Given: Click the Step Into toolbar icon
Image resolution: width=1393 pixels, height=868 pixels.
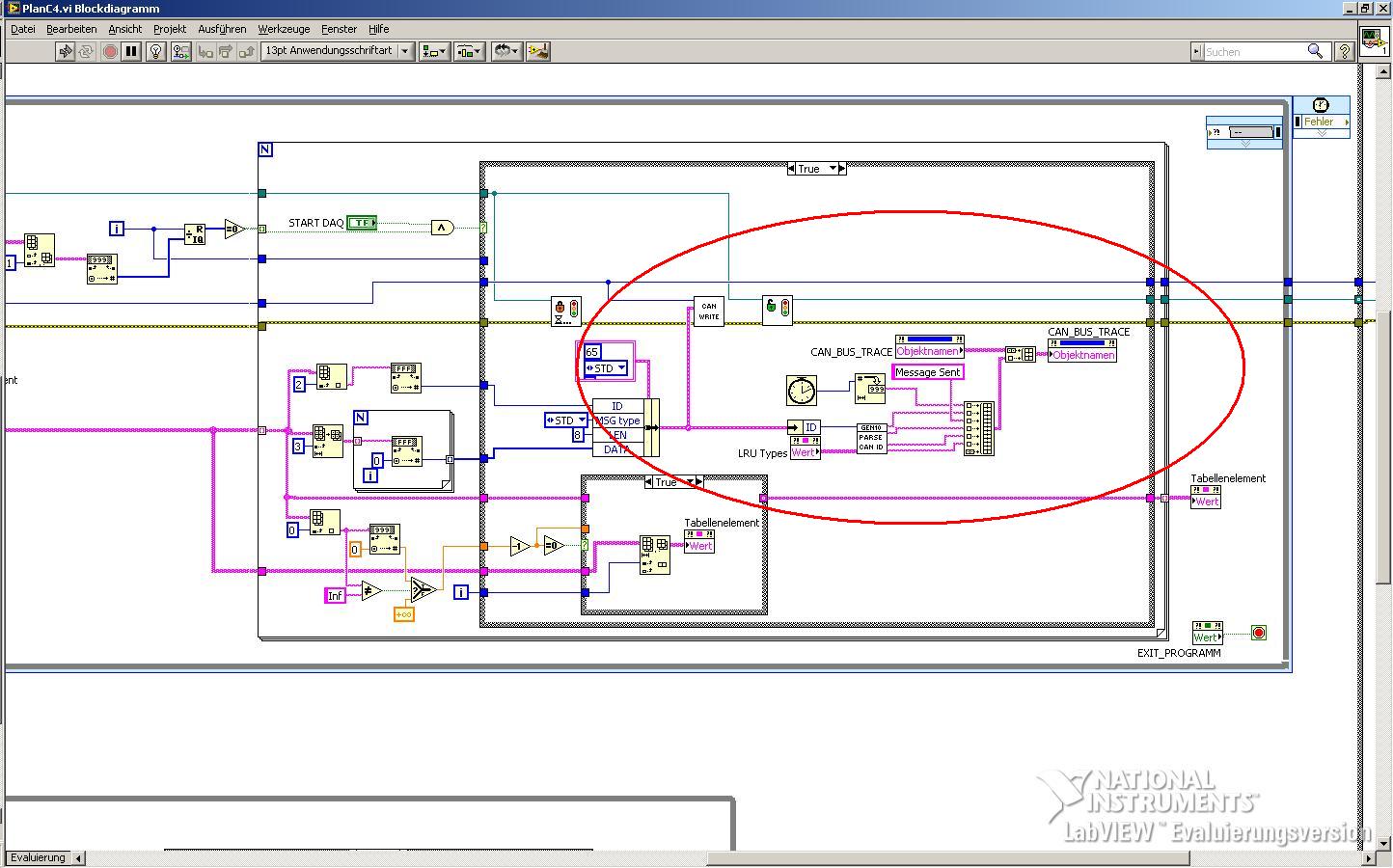Looking at the screenshot, I should [x=205, y=51].
